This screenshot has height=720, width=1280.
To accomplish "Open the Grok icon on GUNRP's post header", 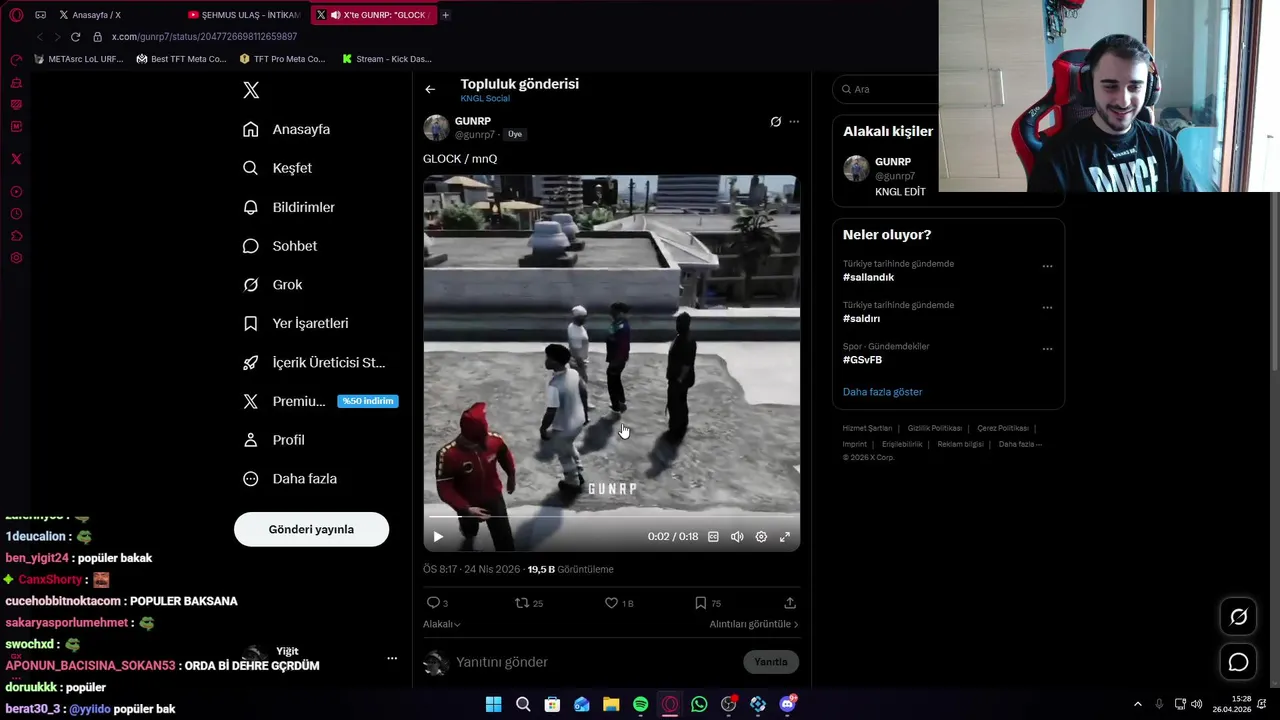I will click(775, 122).
